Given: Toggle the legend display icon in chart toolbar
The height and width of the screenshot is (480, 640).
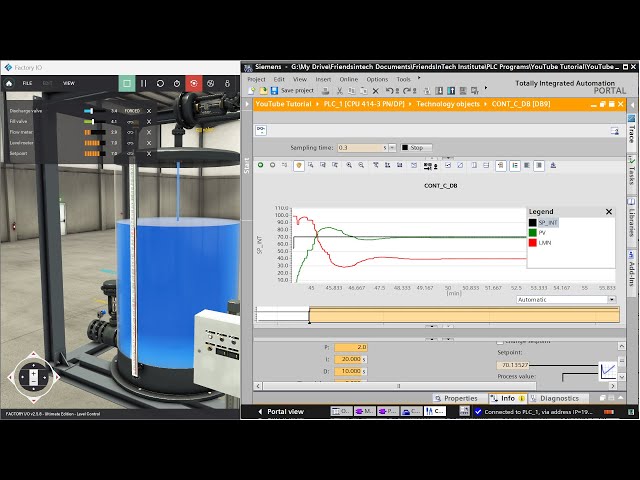Looking at the screenshot, I should pos(515,165).
